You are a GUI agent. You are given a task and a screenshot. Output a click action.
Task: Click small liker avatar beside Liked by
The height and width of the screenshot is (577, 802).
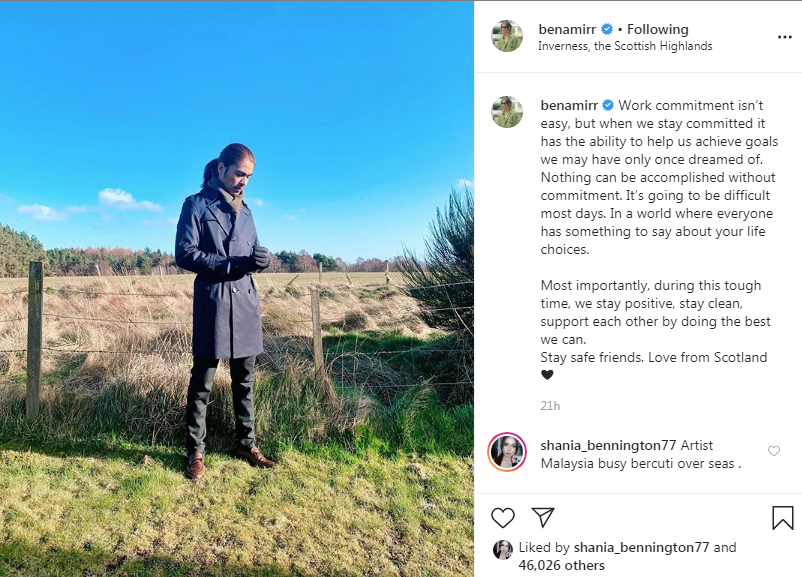tap(503, 550)
